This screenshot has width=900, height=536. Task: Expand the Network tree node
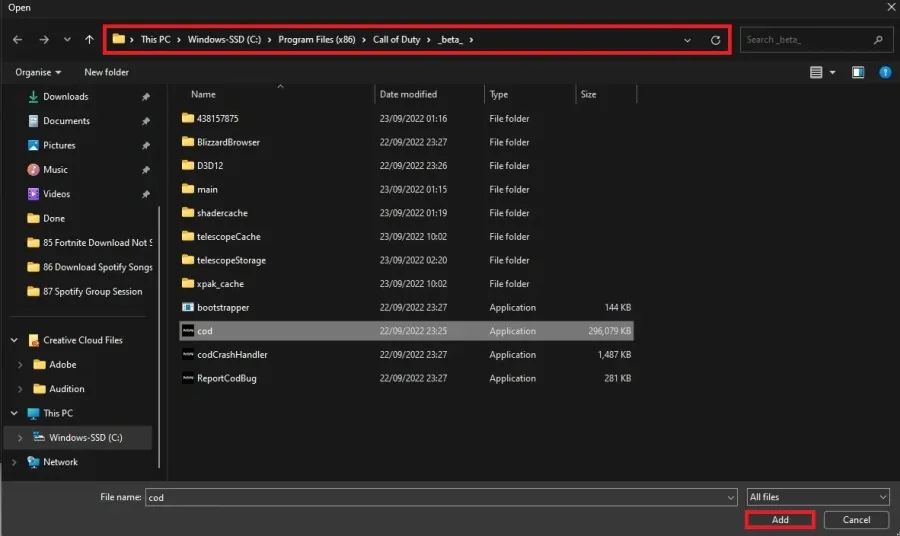pos(14,462)
